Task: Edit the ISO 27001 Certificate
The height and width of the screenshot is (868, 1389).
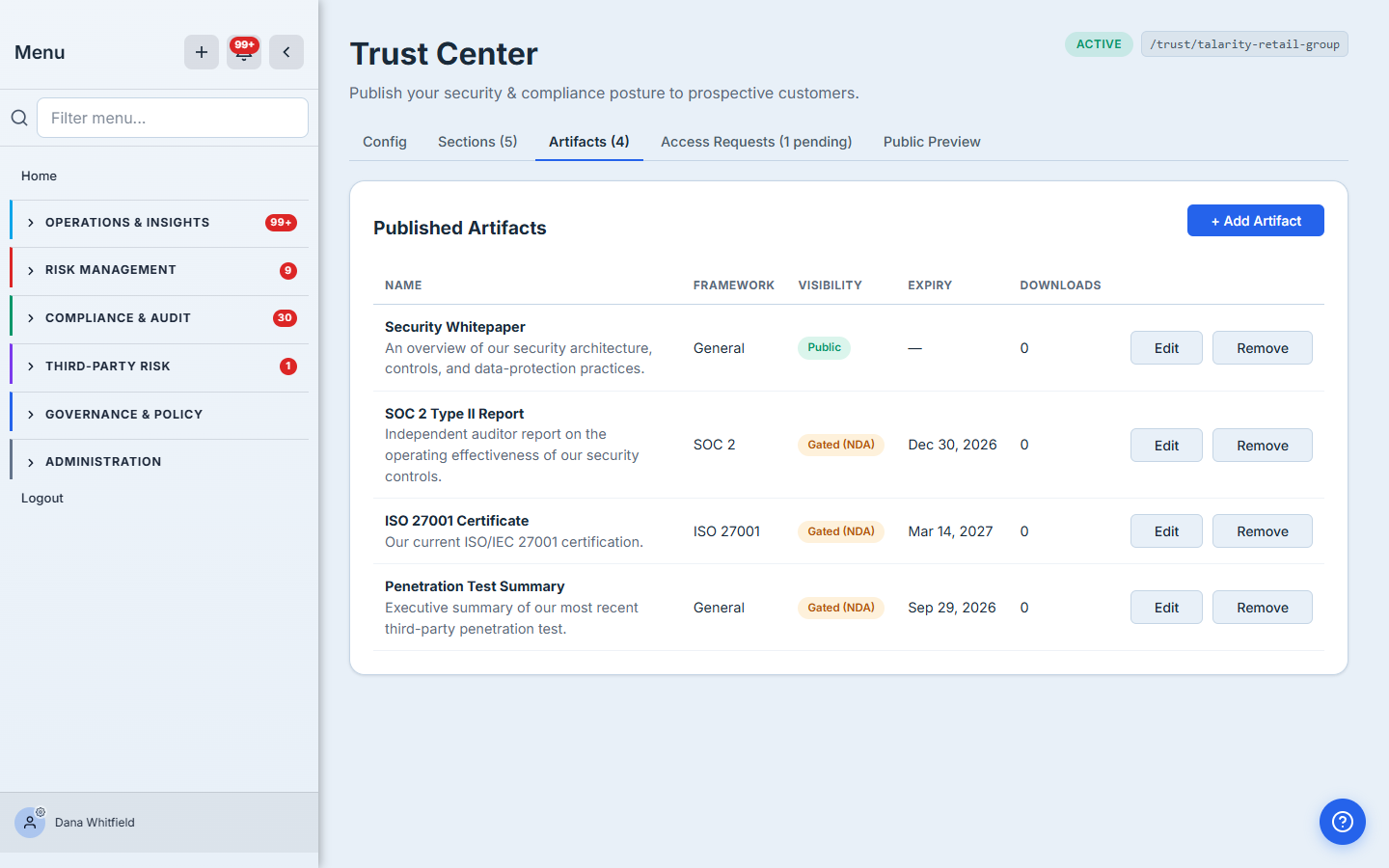Action: [x=1166, y=531]
